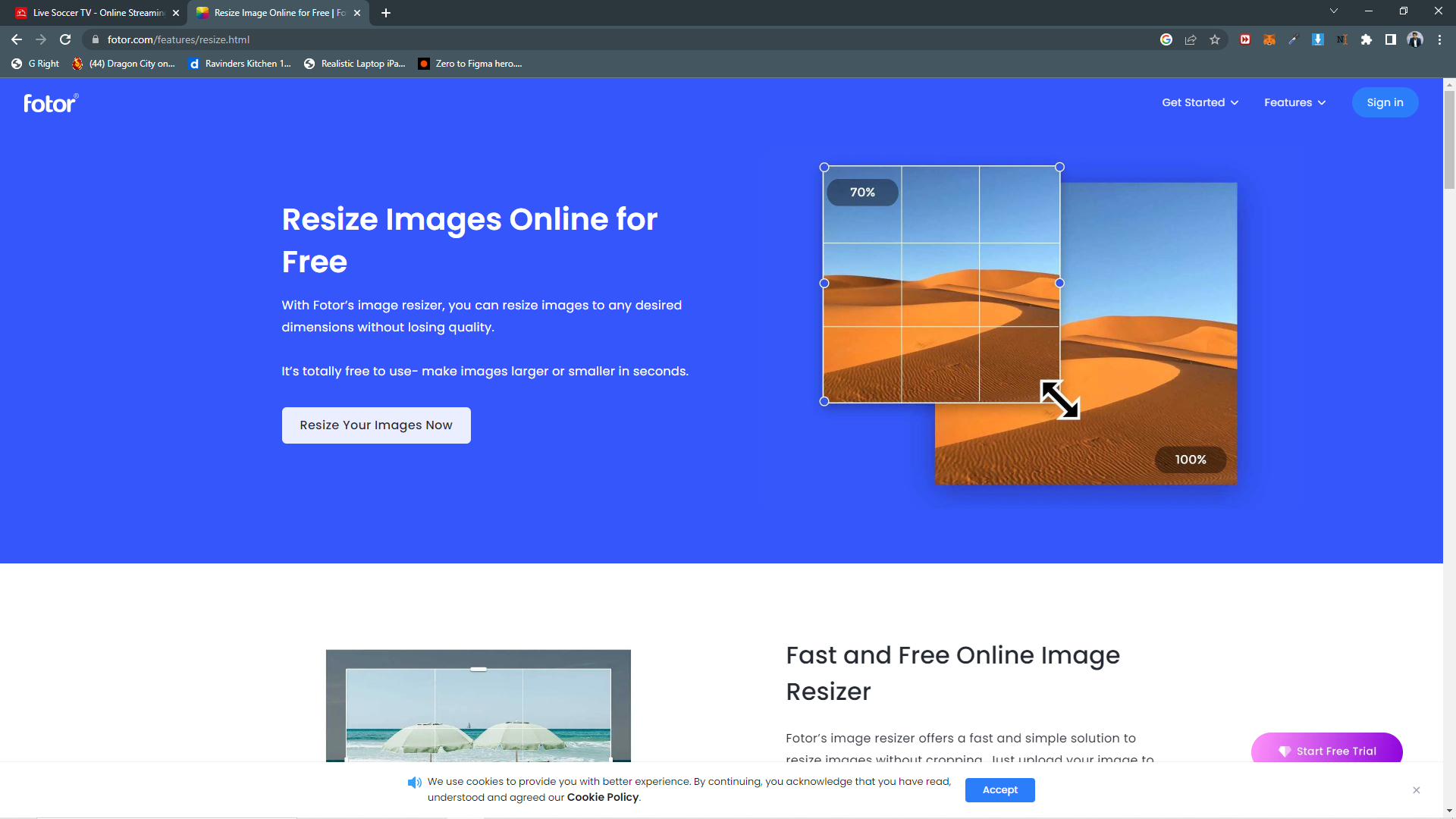Click the beach umbrellas preview image
The width and height of the screenshot is (1456, 819).
pos(479,706)
